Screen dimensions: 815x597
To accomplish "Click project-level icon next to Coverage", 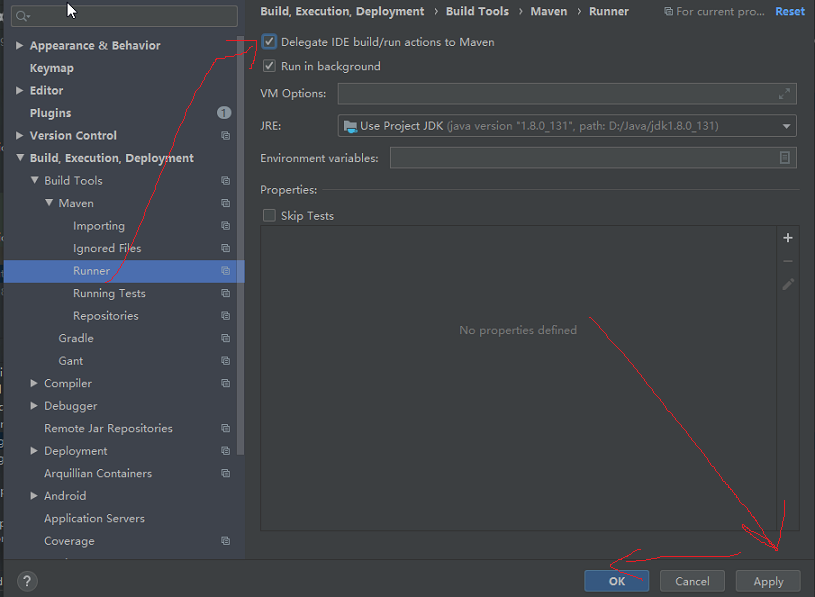I will coord(226,541).
